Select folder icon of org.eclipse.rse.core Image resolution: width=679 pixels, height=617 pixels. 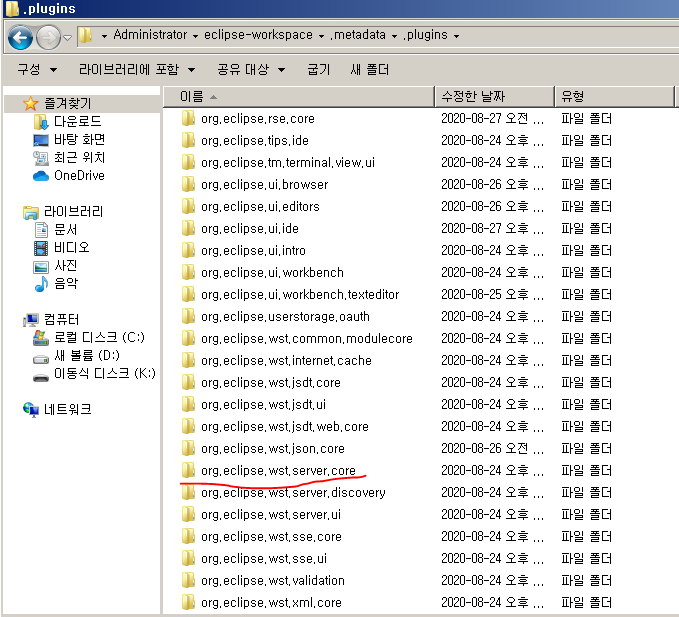point(188,118)
